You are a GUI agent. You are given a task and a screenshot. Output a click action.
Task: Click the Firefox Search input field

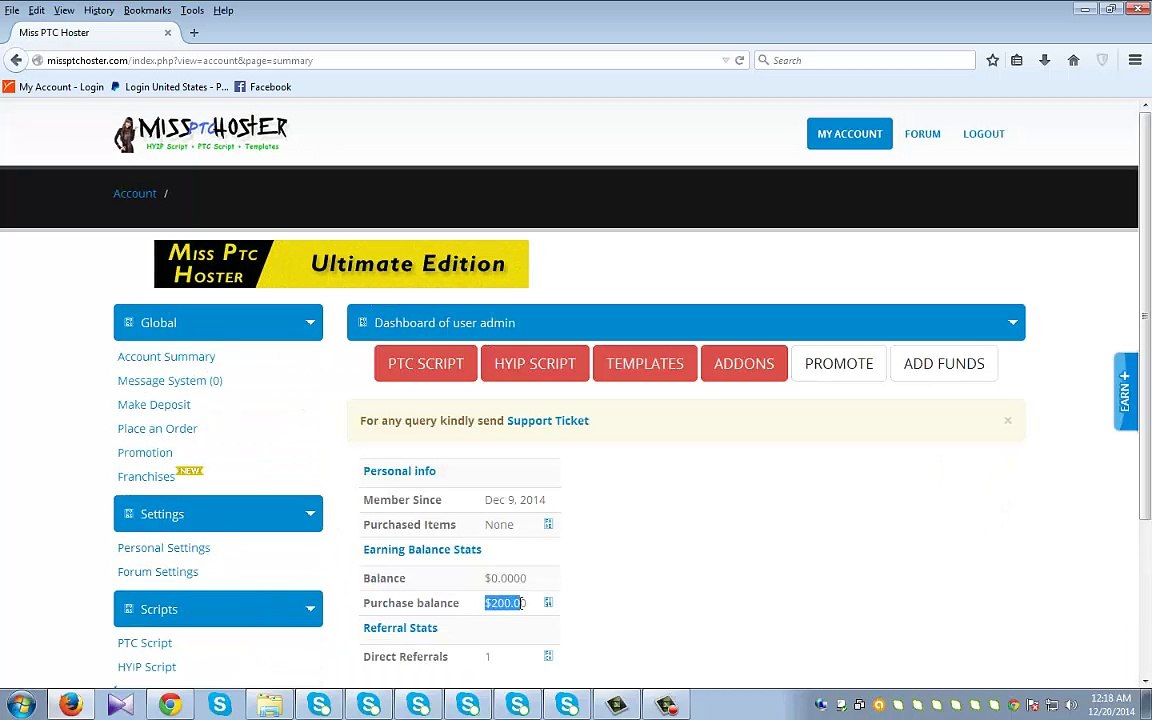pyautogui.click(x=865, y=60)
